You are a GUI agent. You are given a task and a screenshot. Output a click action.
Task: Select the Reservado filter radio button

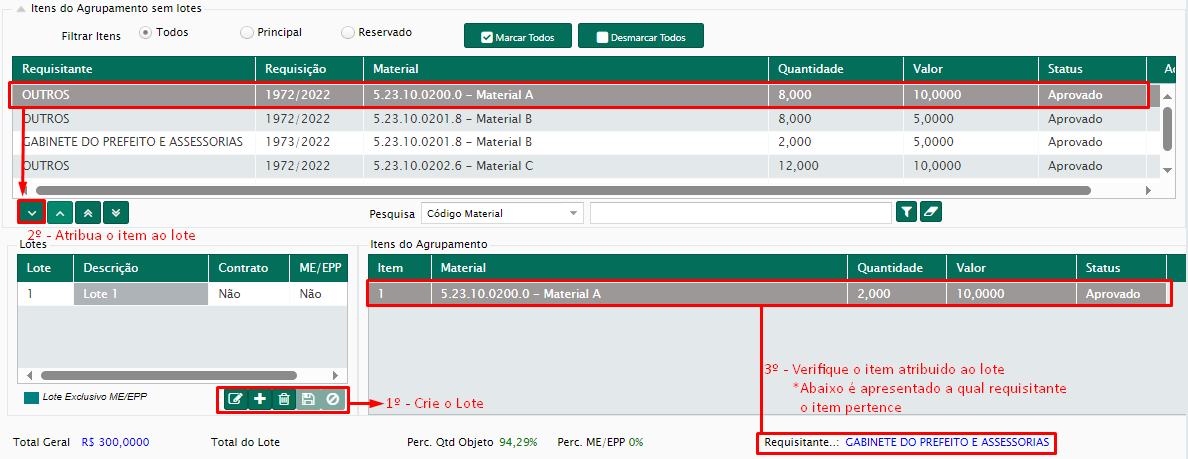point(348,33)
